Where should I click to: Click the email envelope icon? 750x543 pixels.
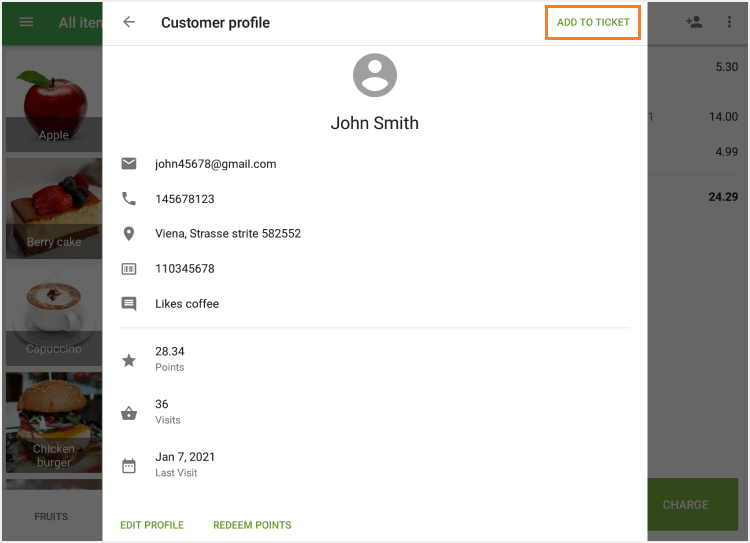(129, 164)
